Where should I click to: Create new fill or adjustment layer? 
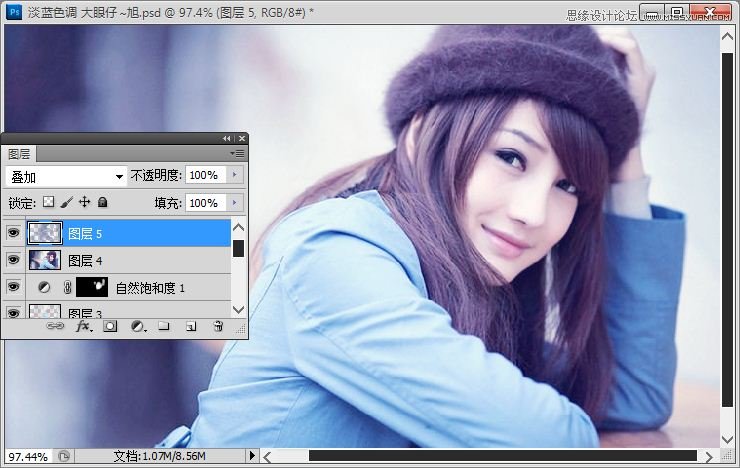click(x=138, y=326)
